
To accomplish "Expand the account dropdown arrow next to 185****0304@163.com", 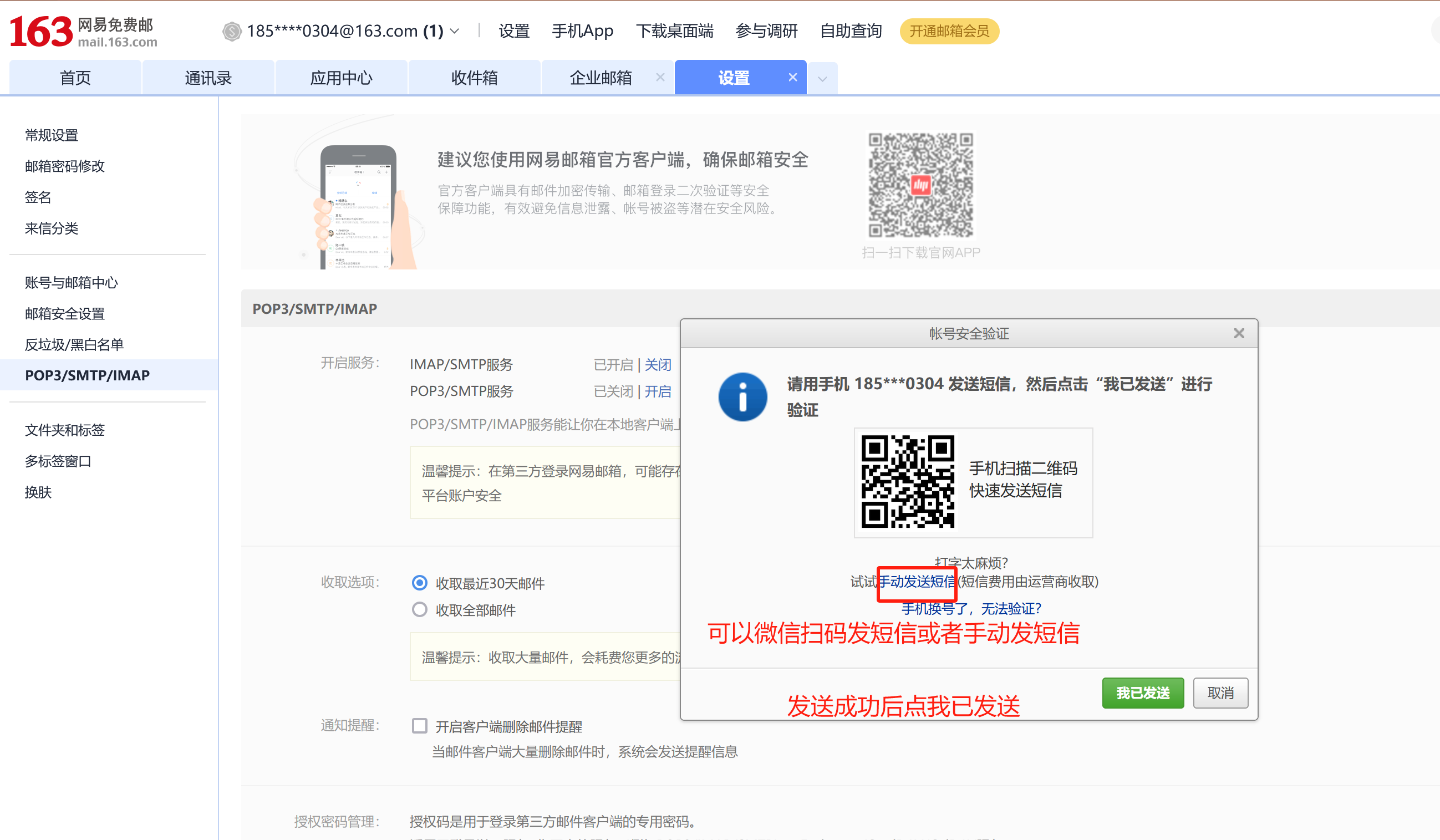I will [455, 31].
